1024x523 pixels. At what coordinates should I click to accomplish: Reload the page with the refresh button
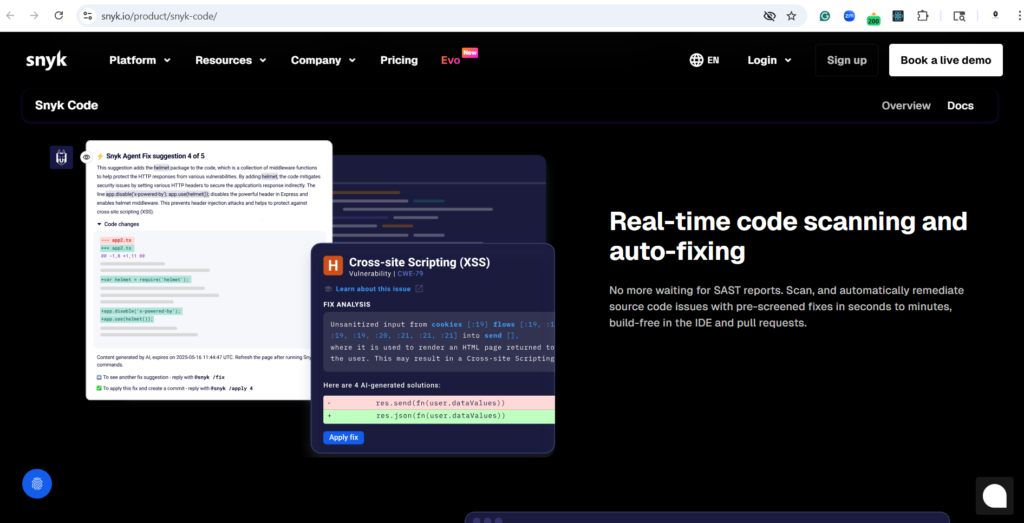(59, 16)
